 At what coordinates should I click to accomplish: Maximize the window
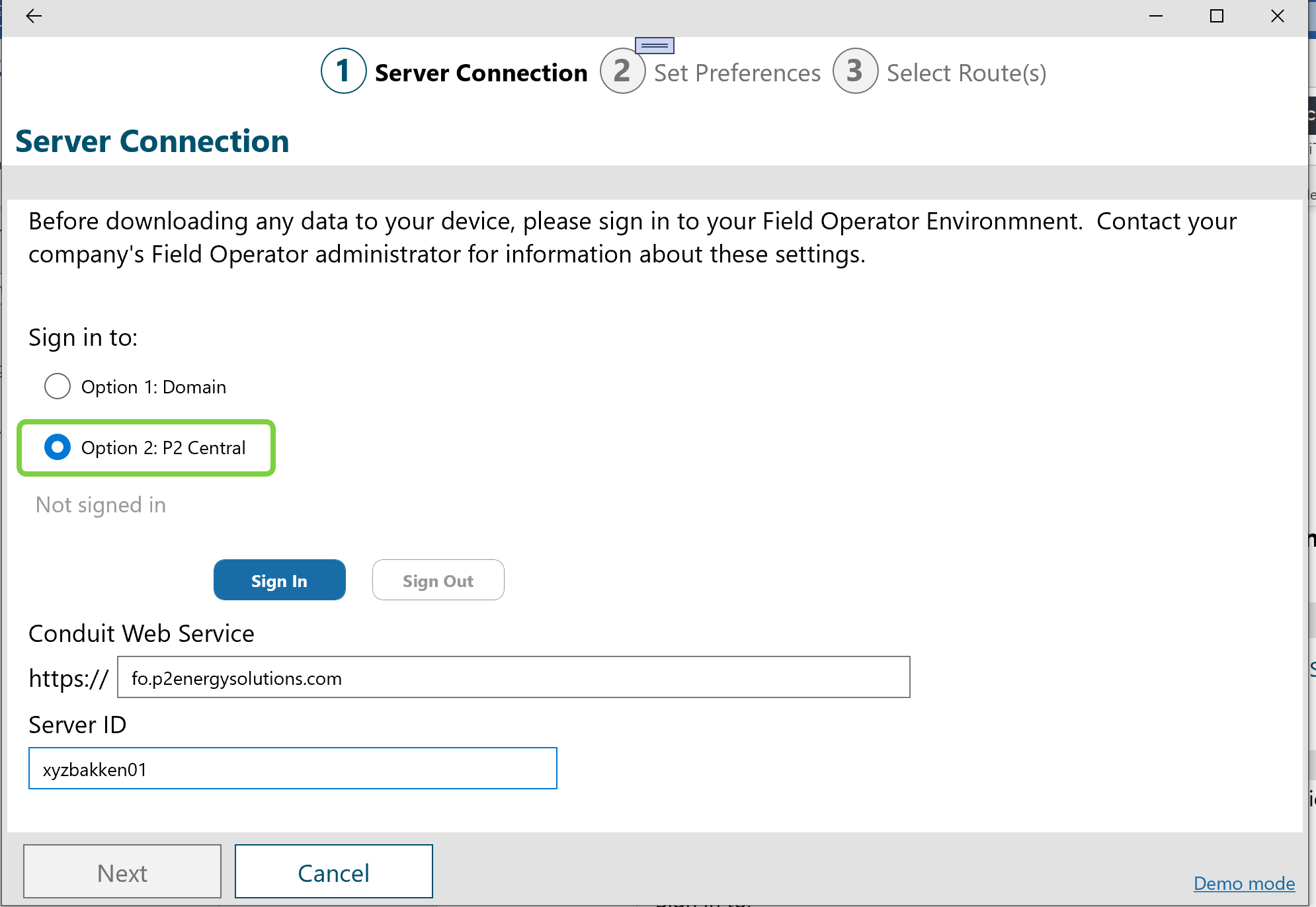(1217, 16)
